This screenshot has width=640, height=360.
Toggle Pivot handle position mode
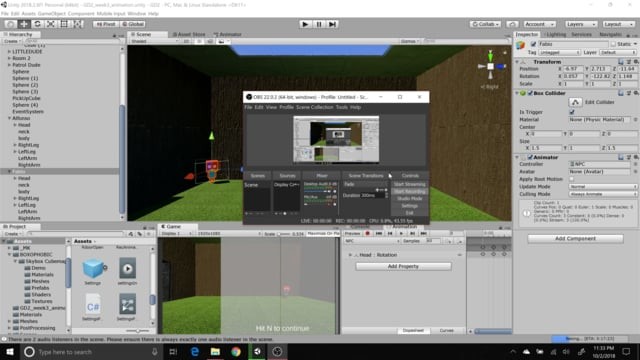[x=106, y=24]
